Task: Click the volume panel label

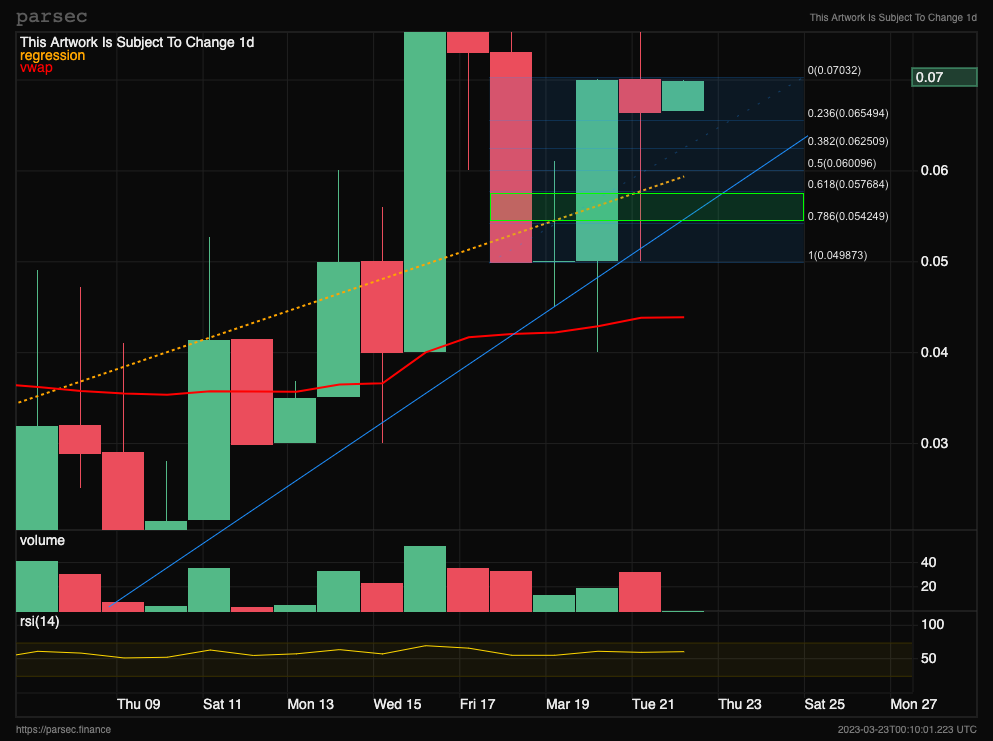Action: tap(42, 540)
